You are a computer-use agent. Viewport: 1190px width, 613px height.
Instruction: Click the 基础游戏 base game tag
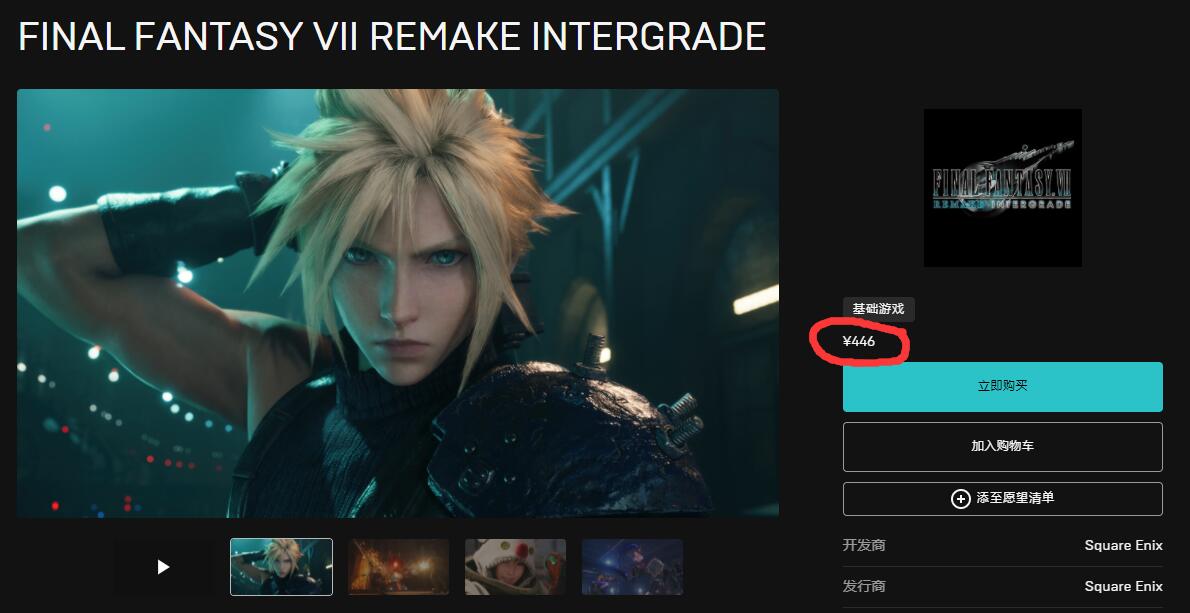coord(878,310)
